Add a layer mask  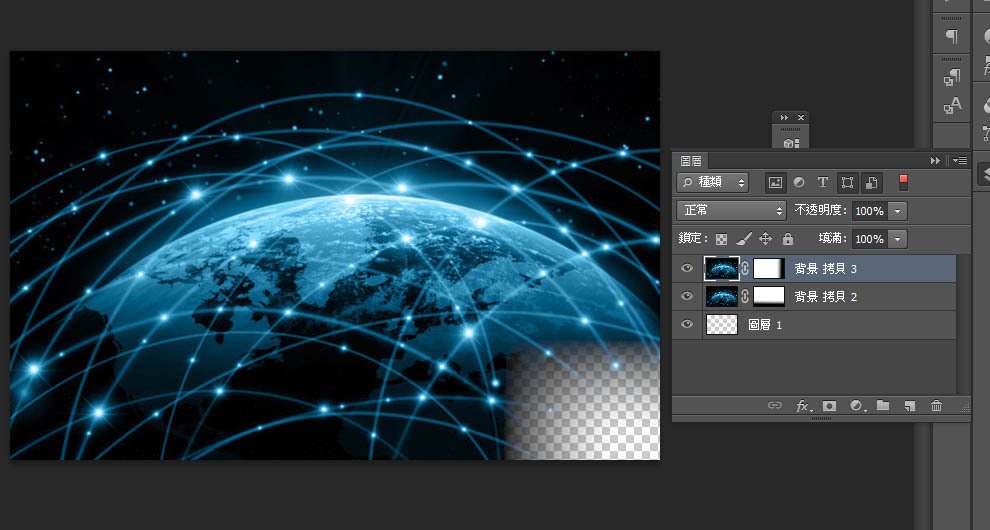point(829,406)
